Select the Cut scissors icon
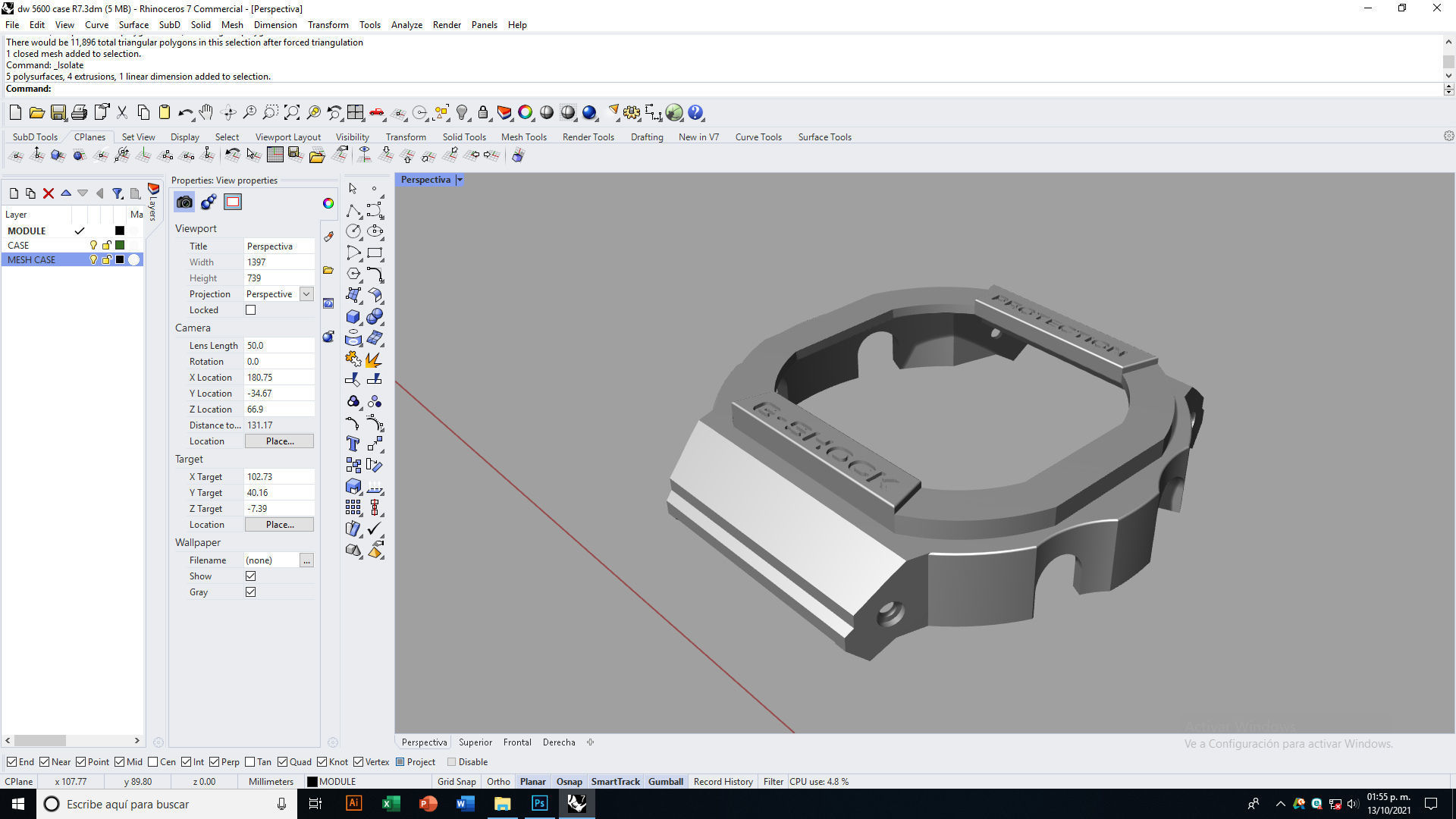 [x=121, y=113]
